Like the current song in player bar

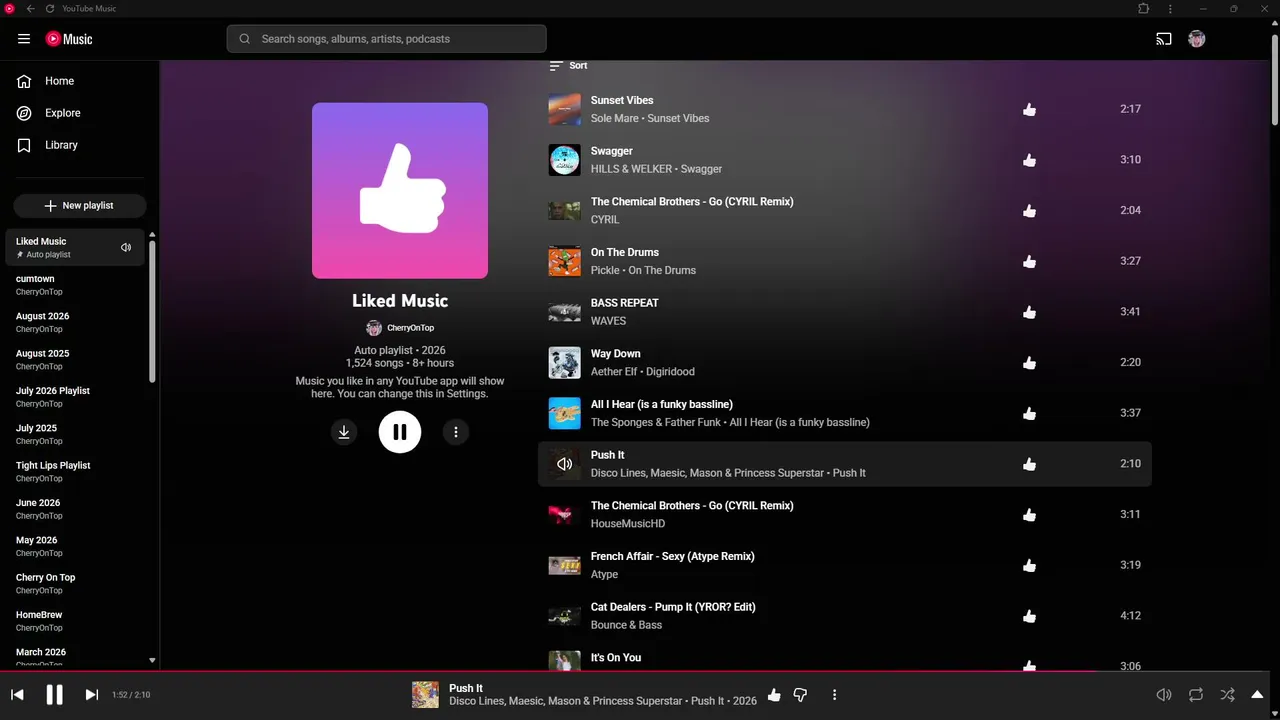pyautogui.click(x=774, y=695)
